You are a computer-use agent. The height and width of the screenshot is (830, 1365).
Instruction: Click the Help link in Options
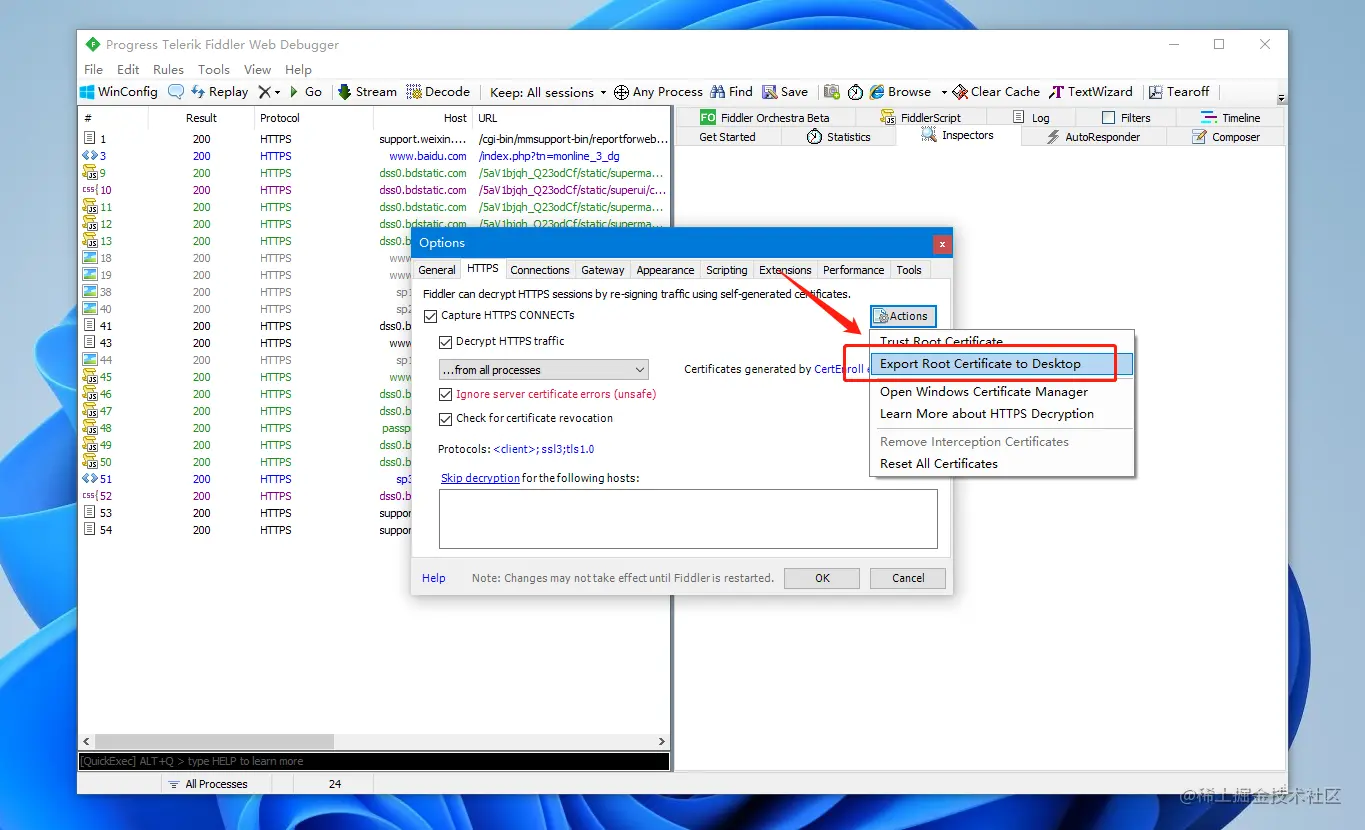click(434, 578)
